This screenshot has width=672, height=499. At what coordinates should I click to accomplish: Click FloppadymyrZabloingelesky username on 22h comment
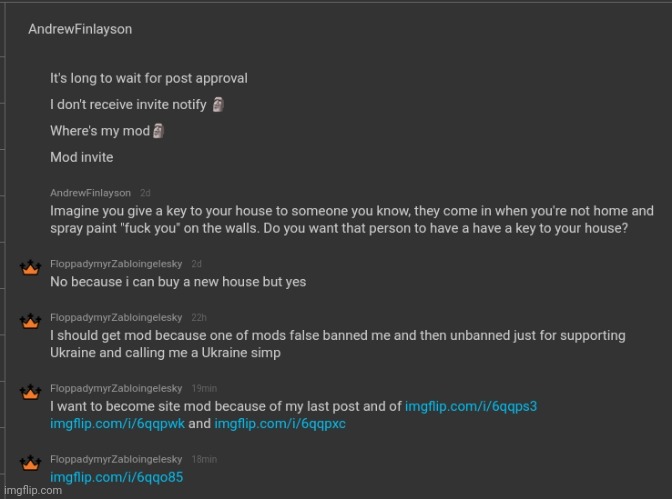[x=116, y=317]
